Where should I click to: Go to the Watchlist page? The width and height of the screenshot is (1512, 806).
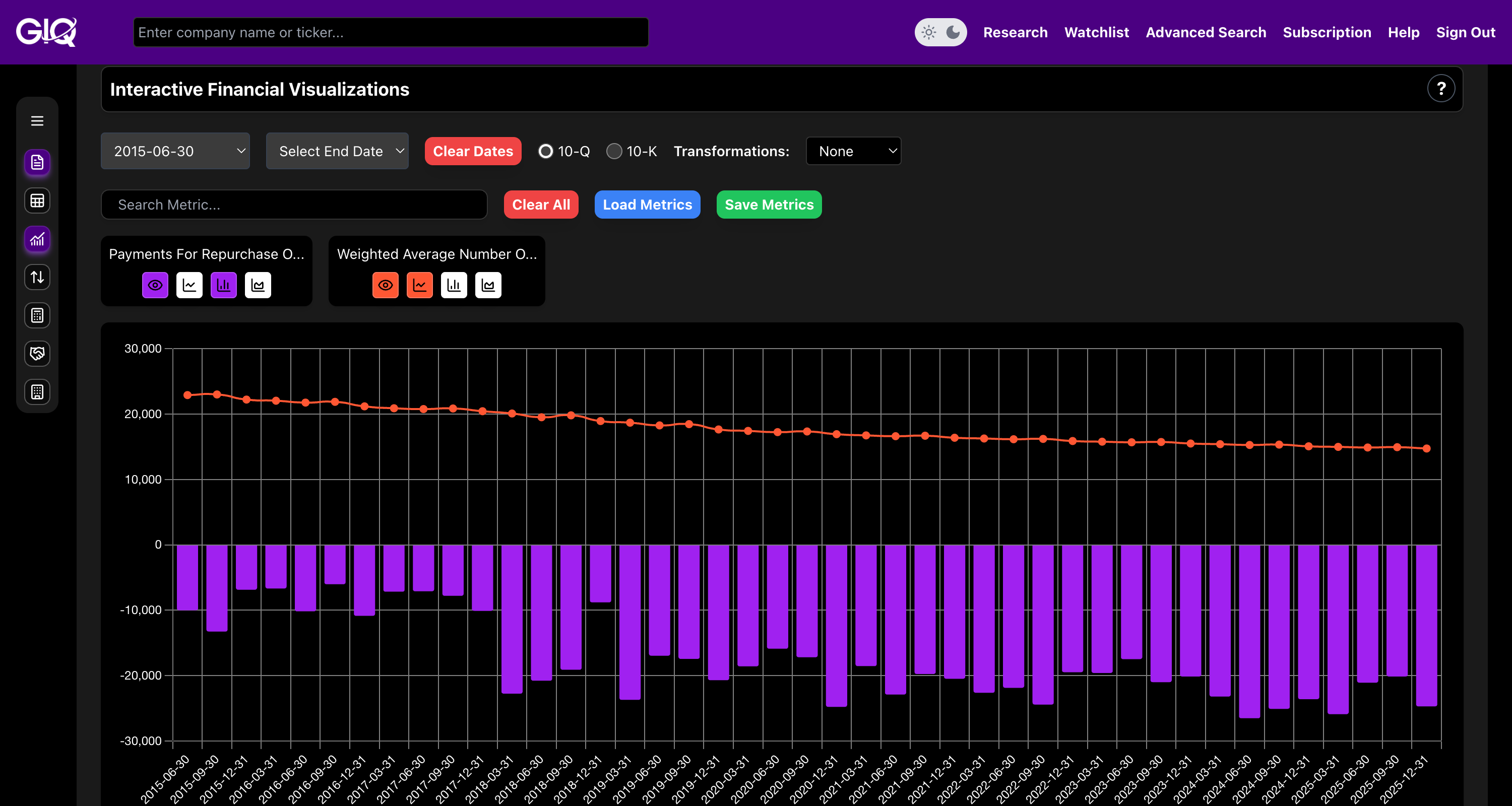click(1096, 32)
